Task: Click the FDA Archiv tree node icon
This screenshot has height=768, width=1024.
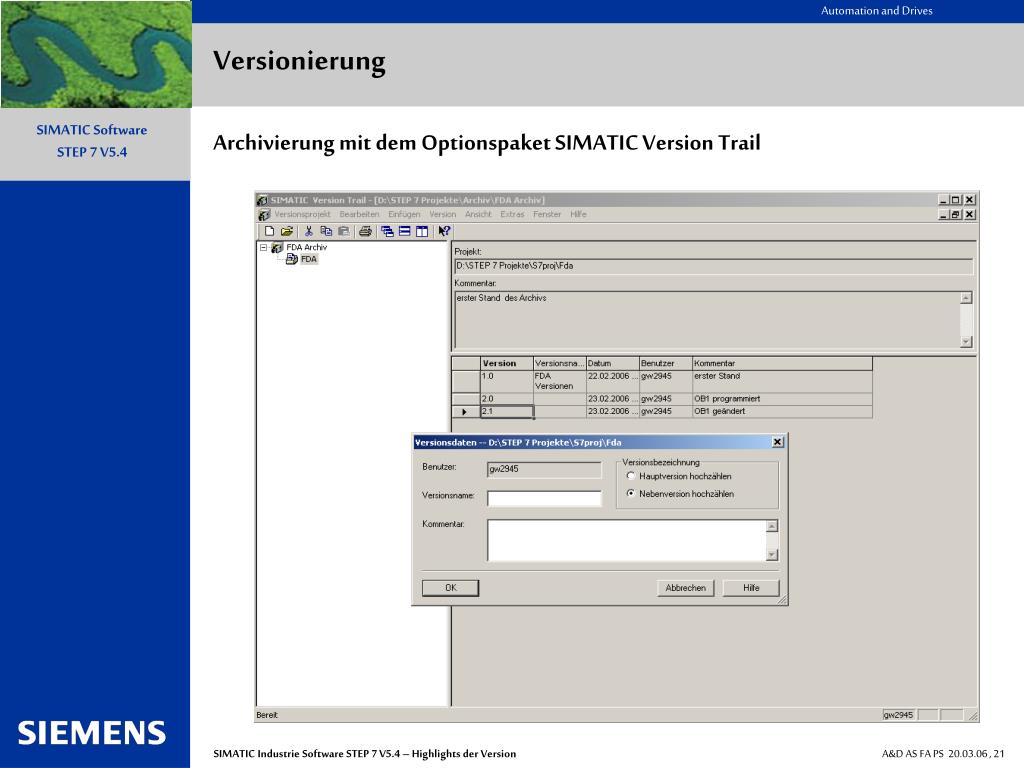Action: point(277,248)
